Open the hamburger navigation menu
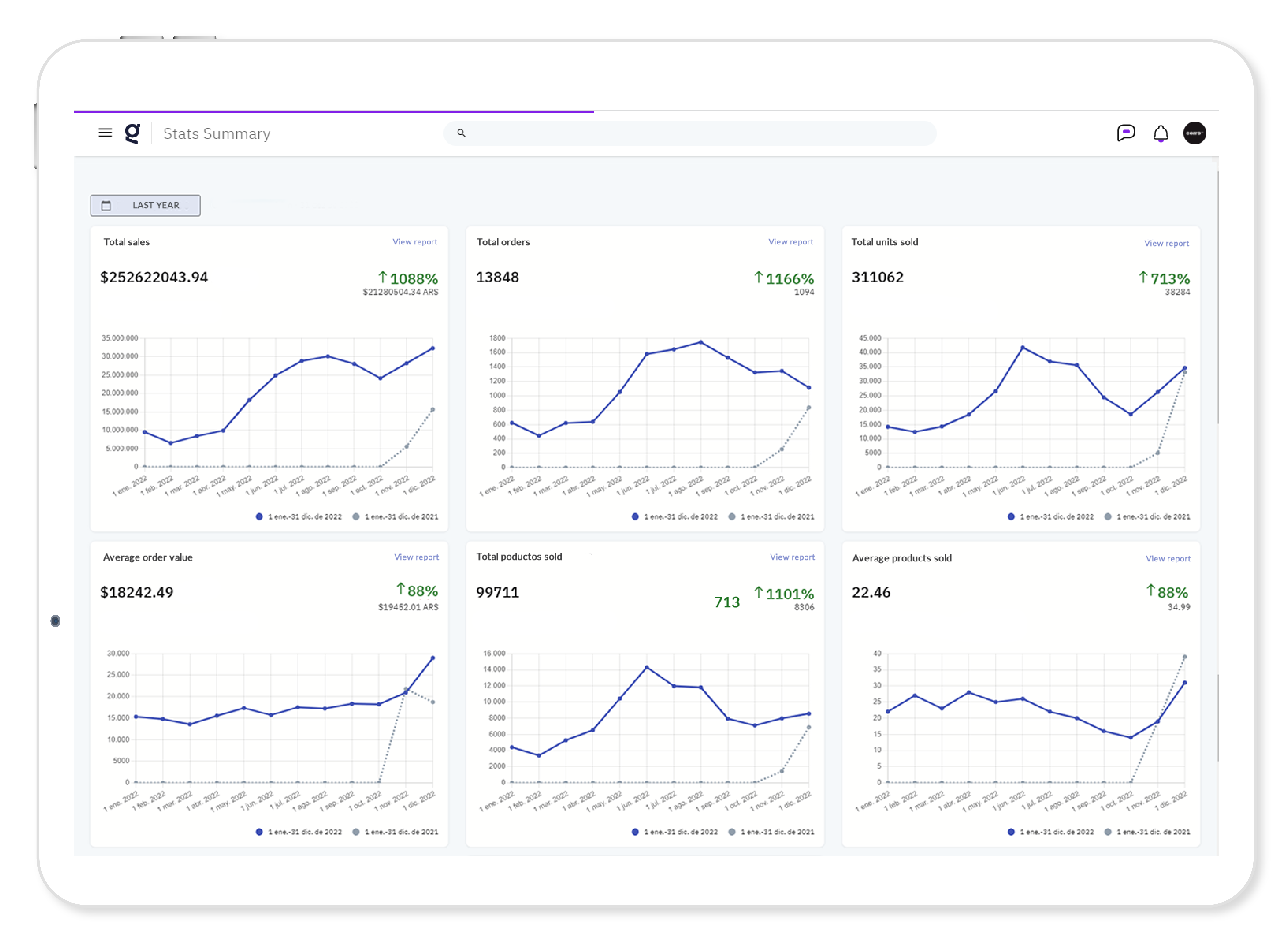This screenshot has width=1288, height=941. (x=105, y=133)
